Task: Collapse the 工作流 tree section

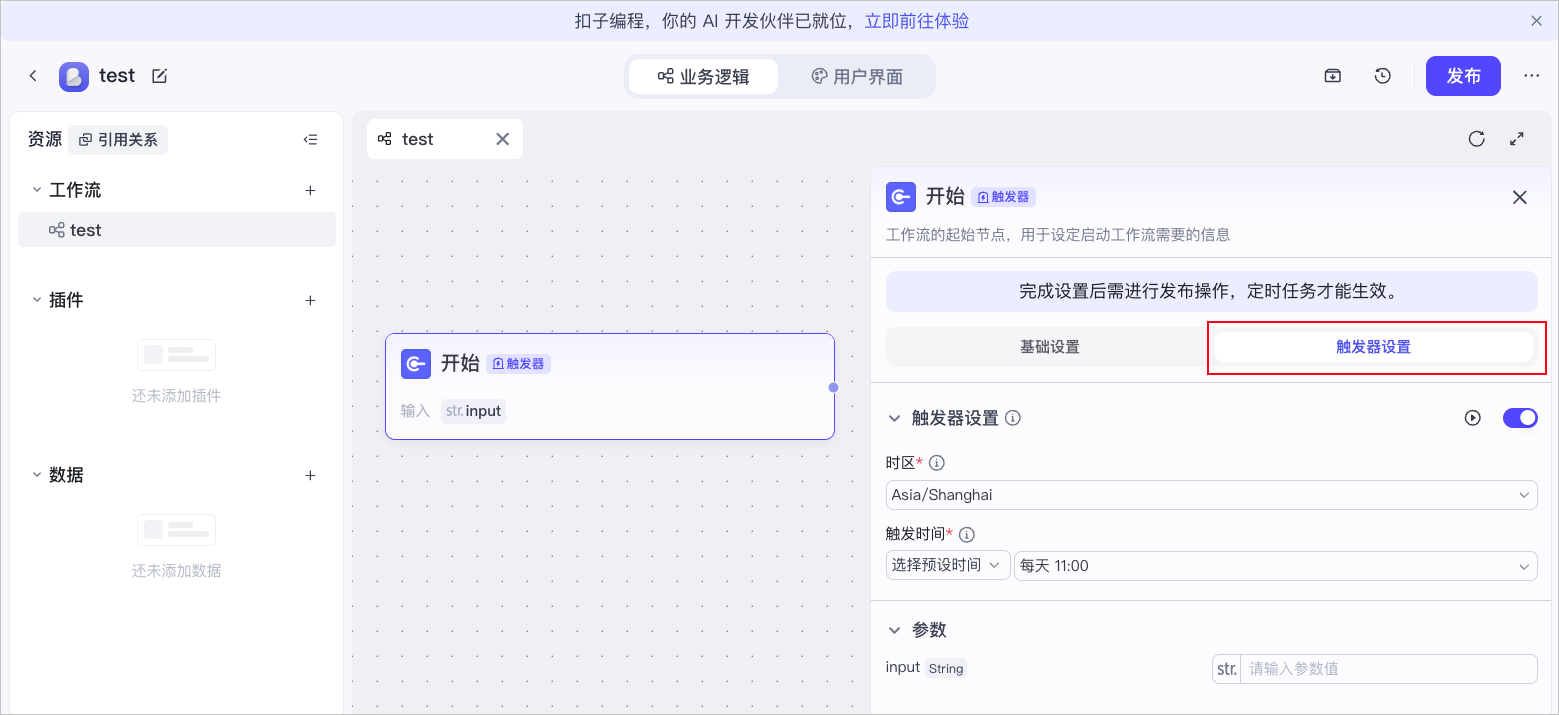Action: [x=37, y=190]
